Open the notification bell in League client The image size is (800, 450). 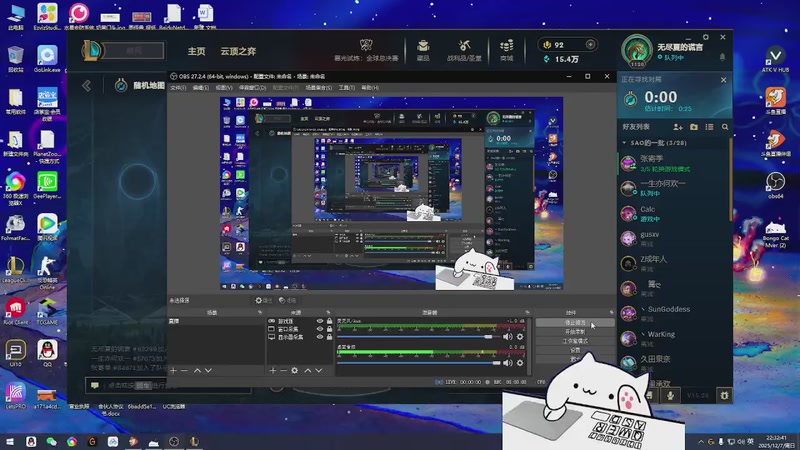click(x=722, y=57)
